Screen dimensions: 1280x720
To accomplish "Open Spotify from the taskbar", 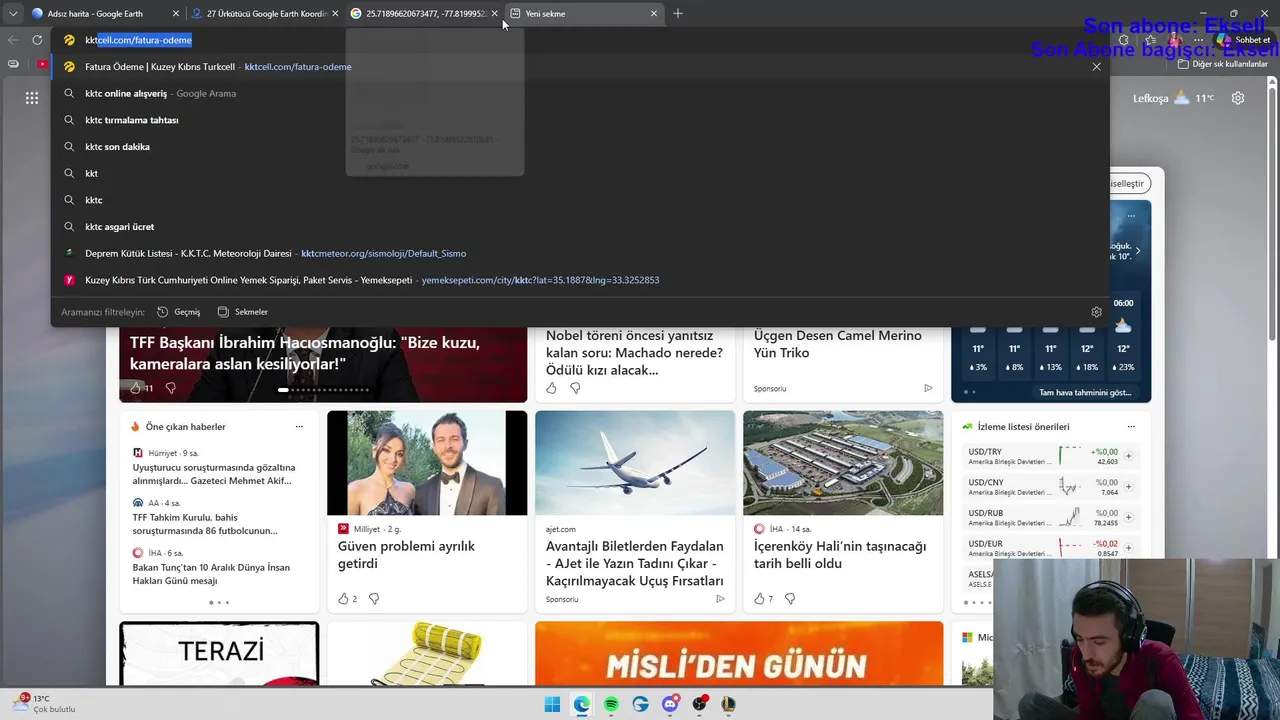I will 611,705.
